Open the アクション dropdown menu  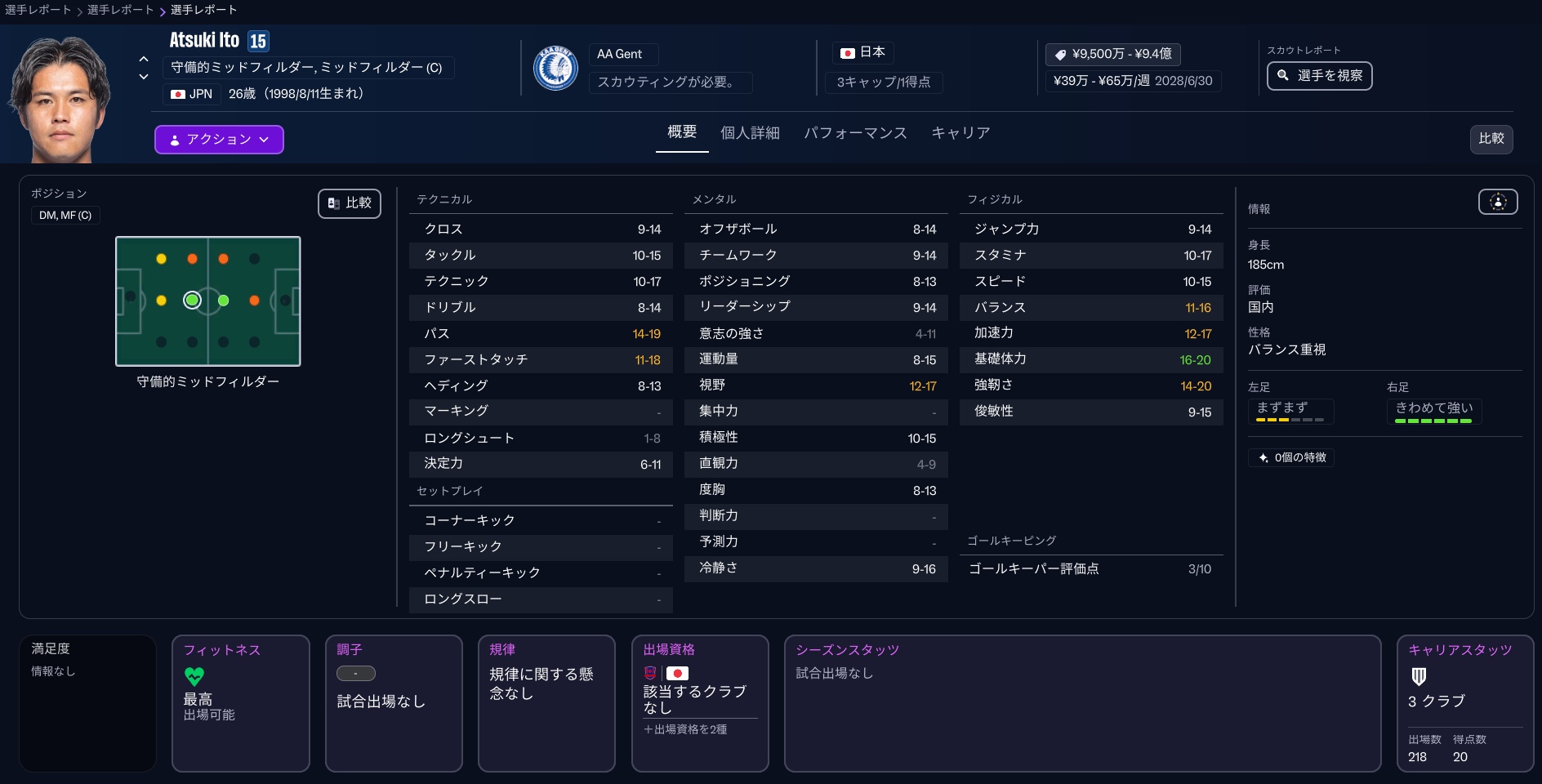(x=219, y=140)
